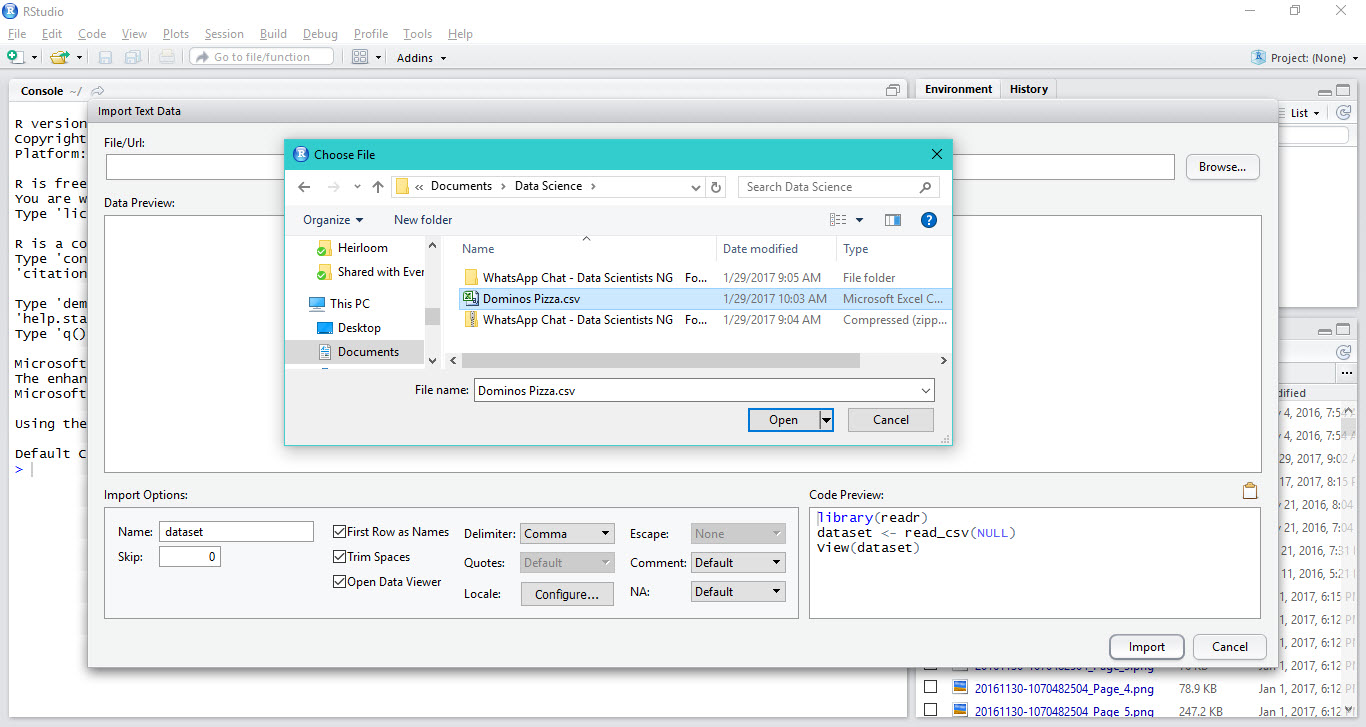Image resolution: width=1366 pixels, height=727 pixels.
Task: Sort files by the Date modified column
Action: (760, 249)
